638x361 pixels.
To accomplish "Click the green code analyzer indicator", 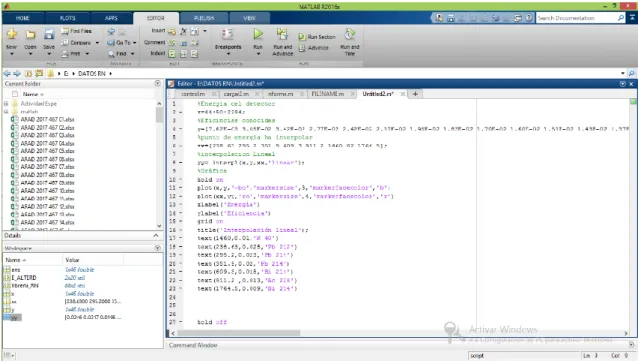I will click(x=633, y=101).
